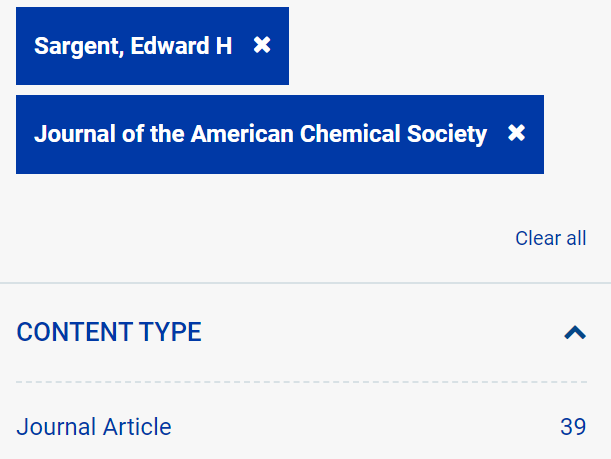Select the up-arrow chevron beside CONTENT TYPE
611x459 pixels.
575,332
